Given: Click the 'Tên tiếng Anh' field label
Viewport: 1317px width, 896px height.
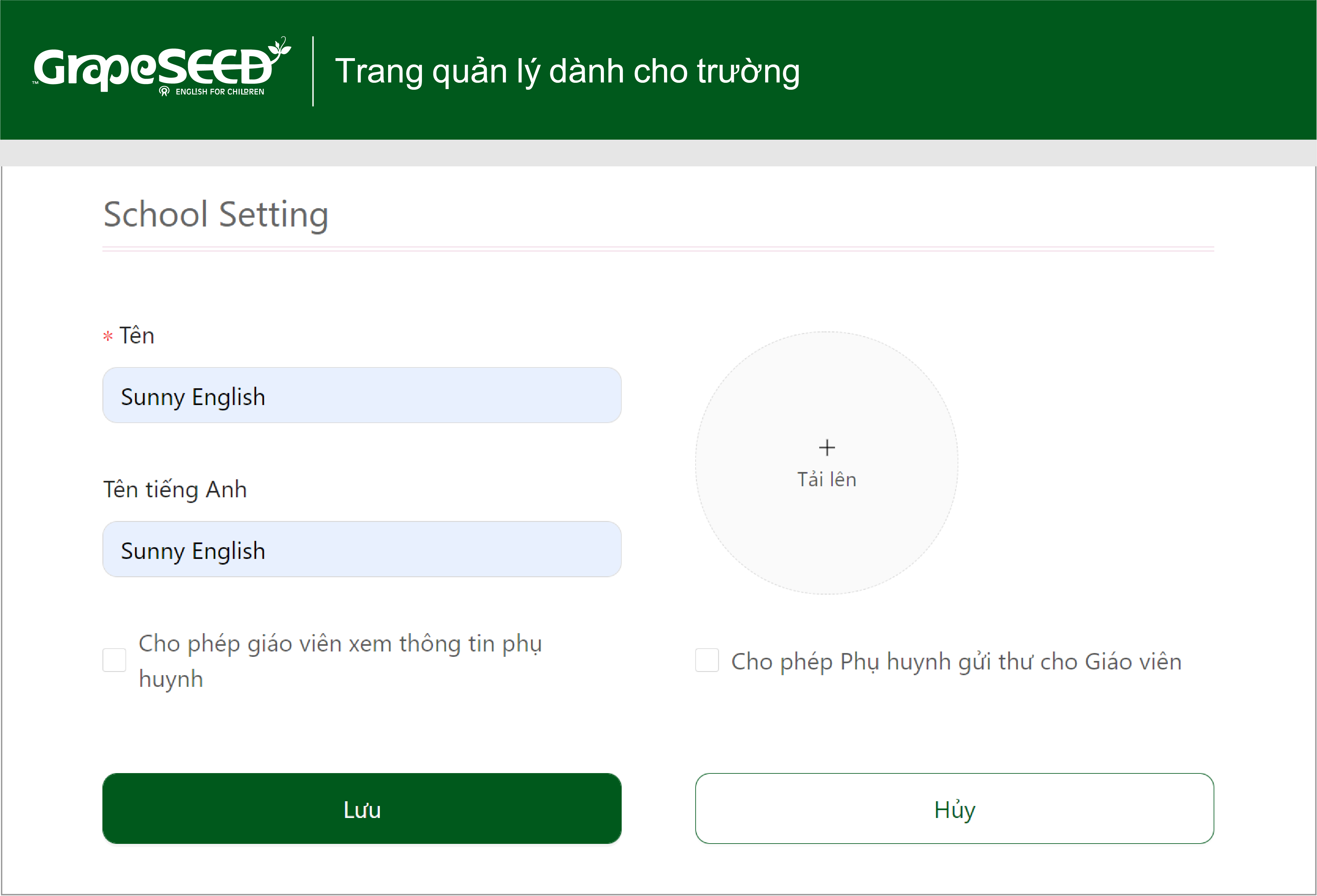Looking at the screenshot, I should pos(174,490).
